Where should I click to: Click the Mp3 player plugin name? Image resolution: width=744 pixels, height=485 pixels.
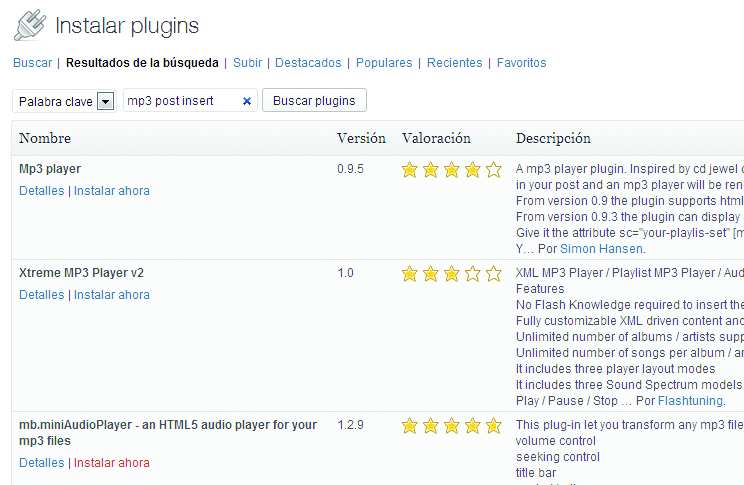click(x=50, y=169)
